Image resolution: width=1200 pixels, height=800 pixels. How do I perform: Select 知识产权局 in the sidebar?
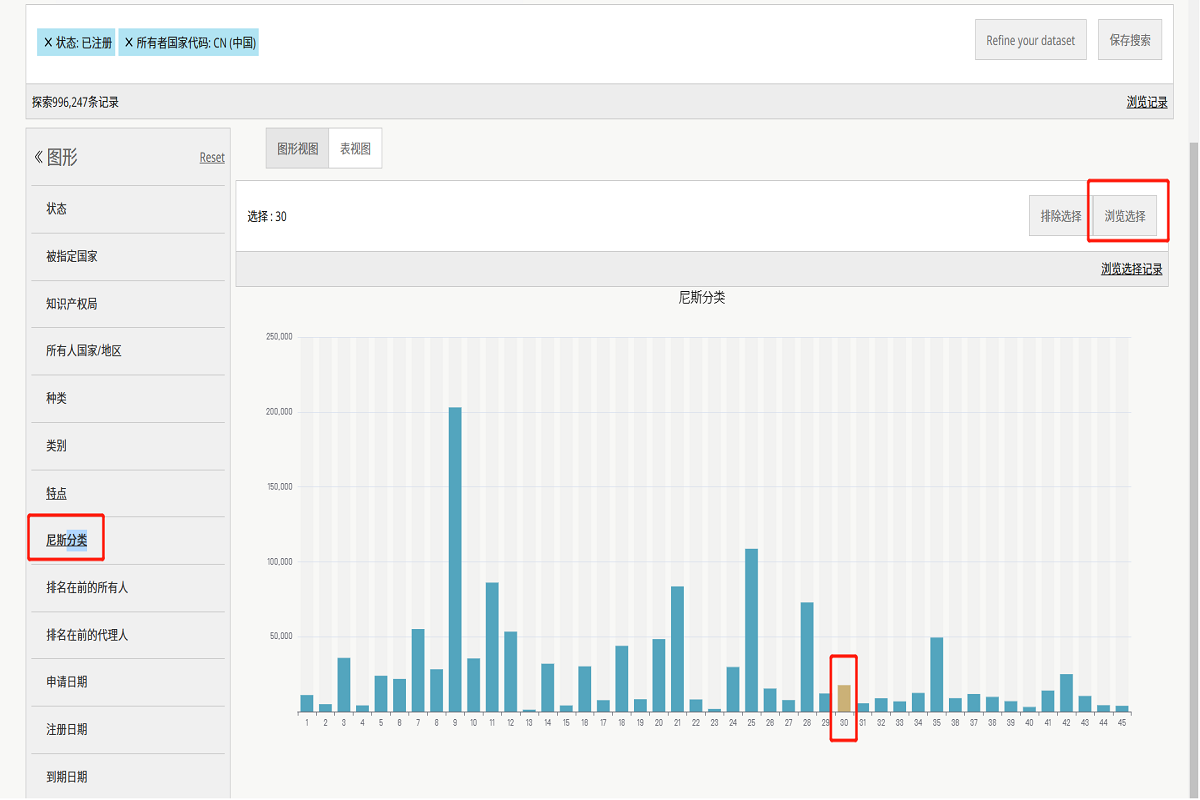point(128,303)
